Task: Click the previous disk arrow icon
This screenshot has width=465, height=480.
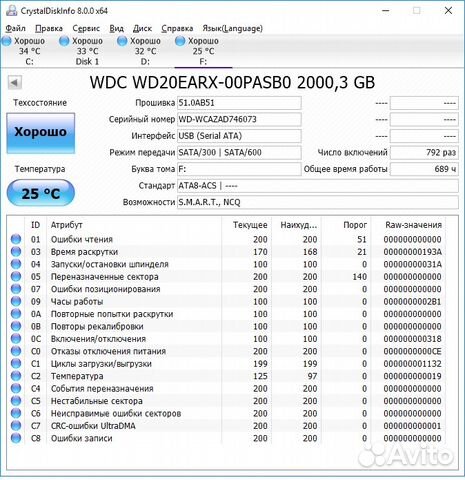Action: [x=14, y=82]
